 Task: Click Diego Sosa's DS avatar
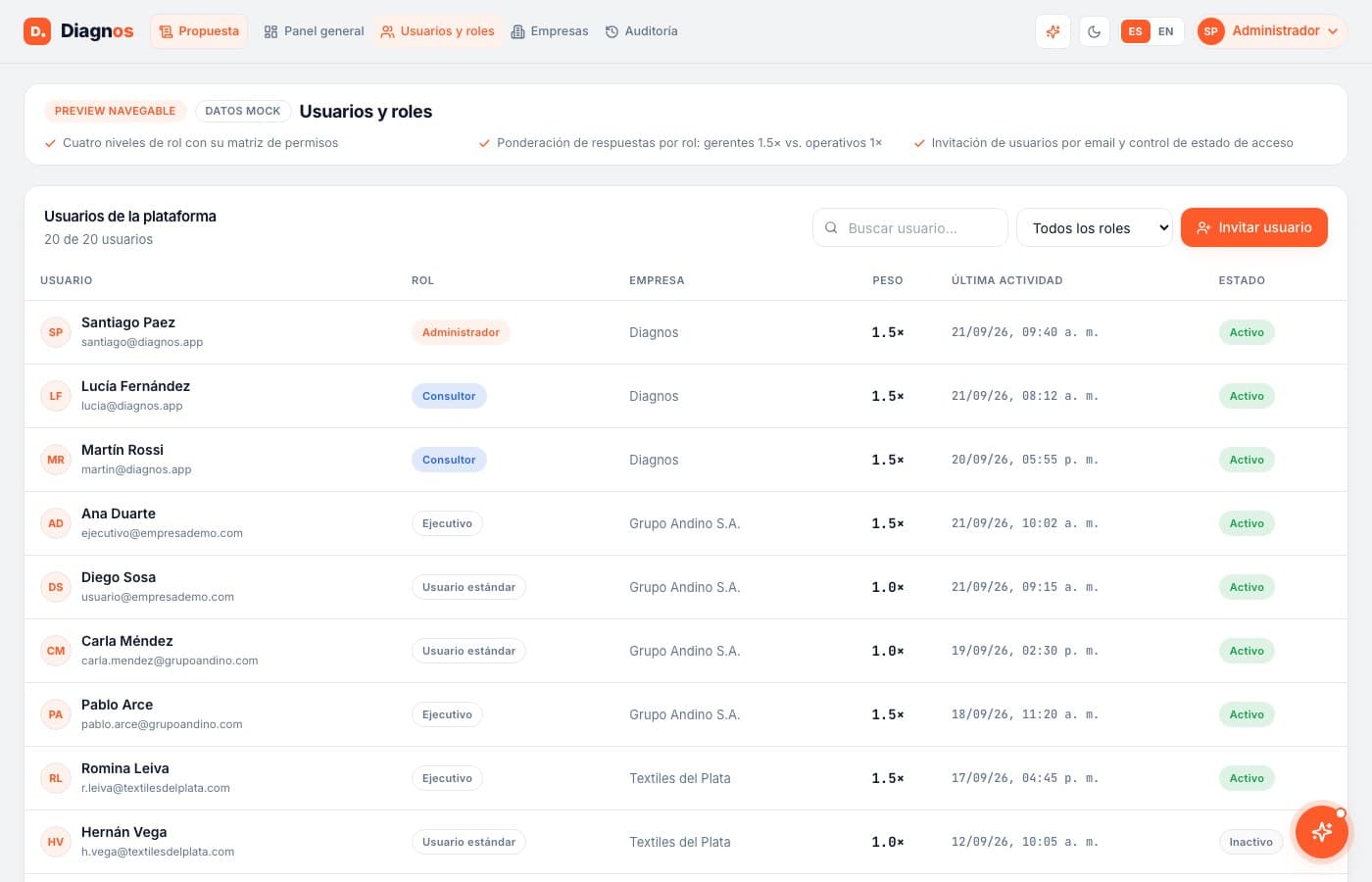[x=56, y=587]
